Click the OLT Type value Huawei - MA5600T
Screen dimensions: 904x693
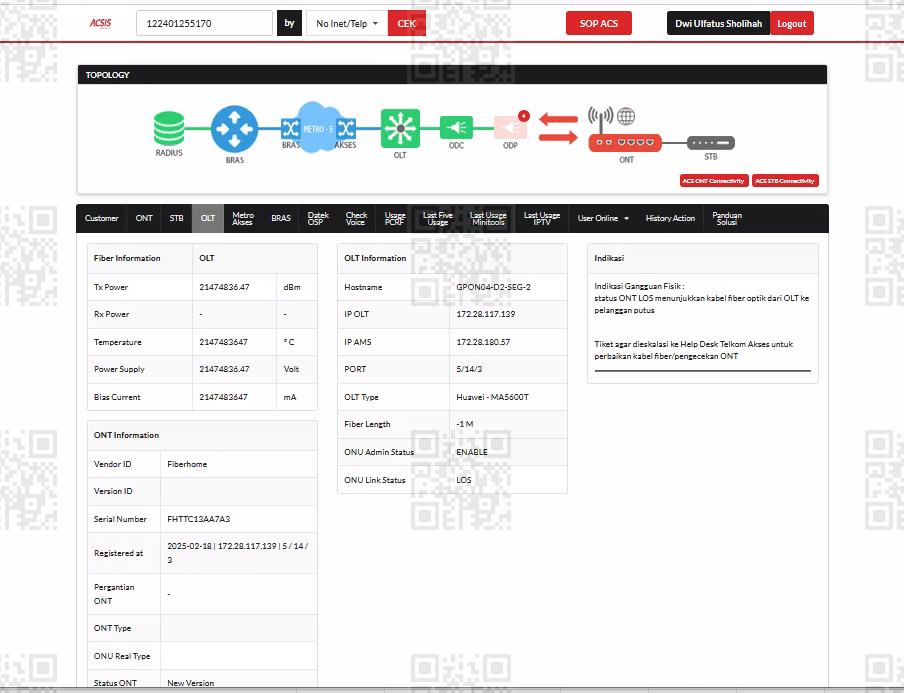(x=492, y=397)
